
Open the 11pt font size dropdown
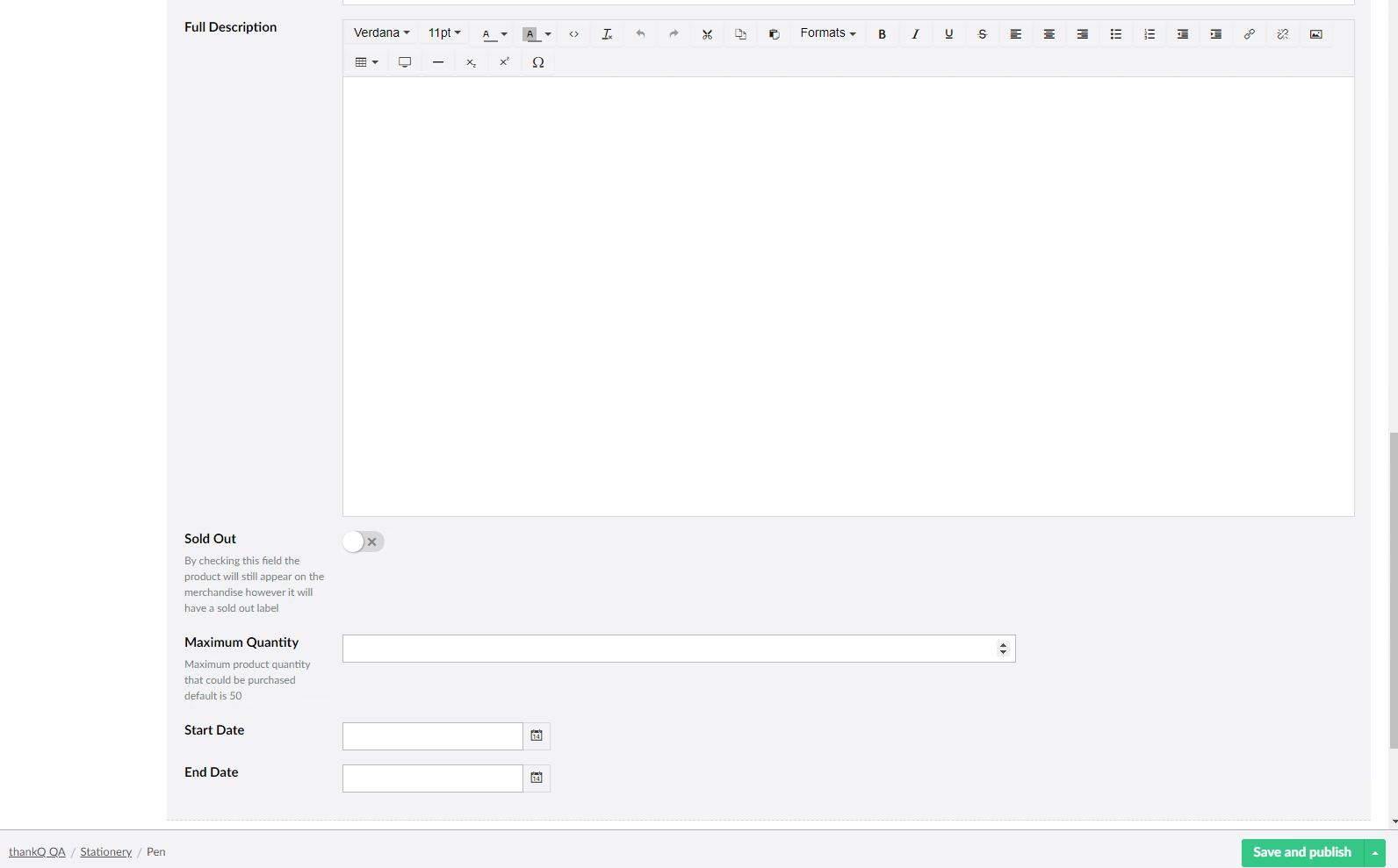[443, 33]
